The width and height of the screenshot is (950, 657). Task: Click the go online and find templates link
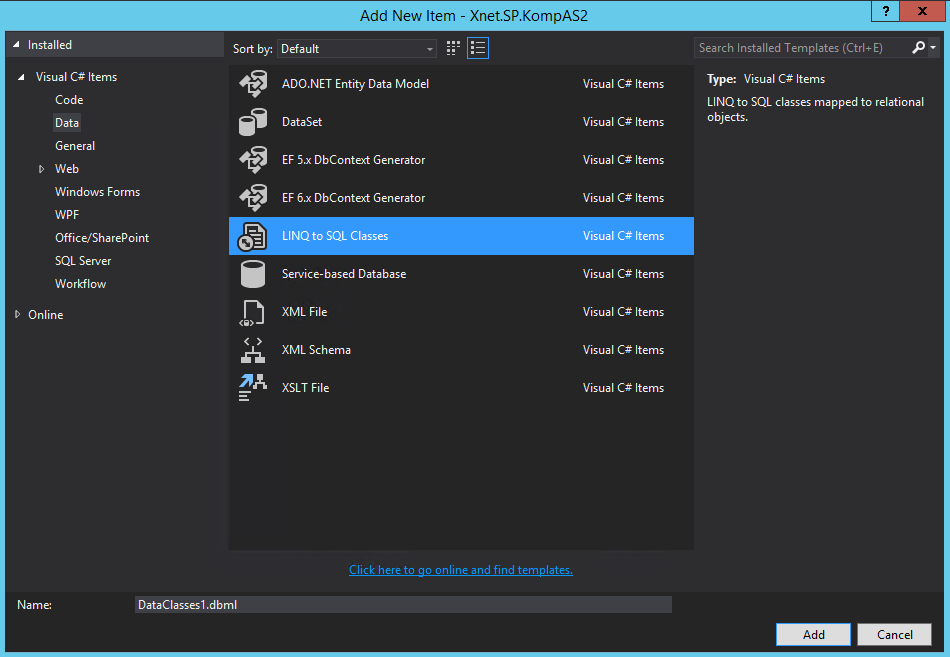tap(460, 570)
